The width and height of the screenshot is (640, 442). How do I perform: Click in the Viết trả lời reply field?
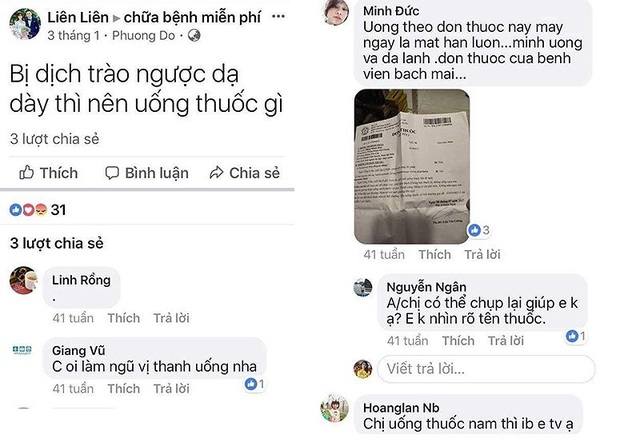click(486, 369)
